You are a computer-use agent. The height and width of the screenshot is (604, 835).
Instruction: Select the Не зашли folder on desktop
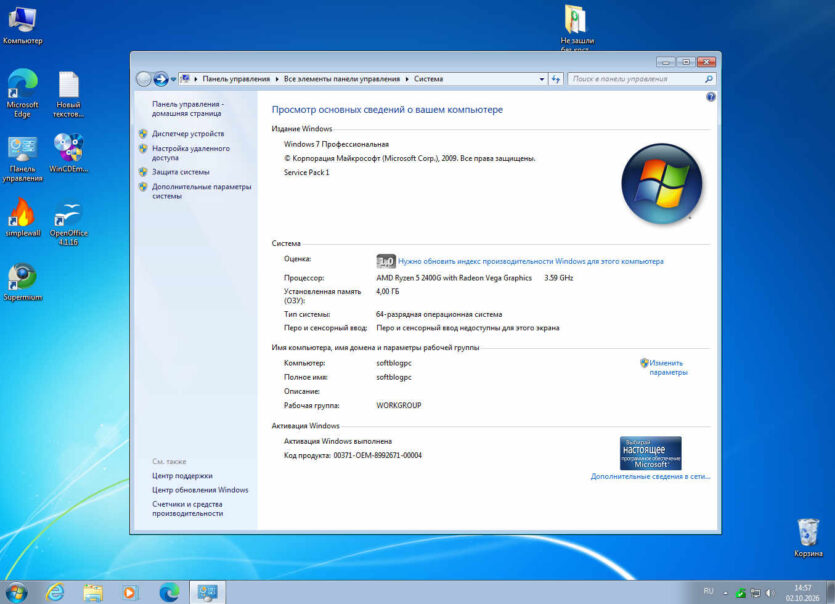coord(576,28)
